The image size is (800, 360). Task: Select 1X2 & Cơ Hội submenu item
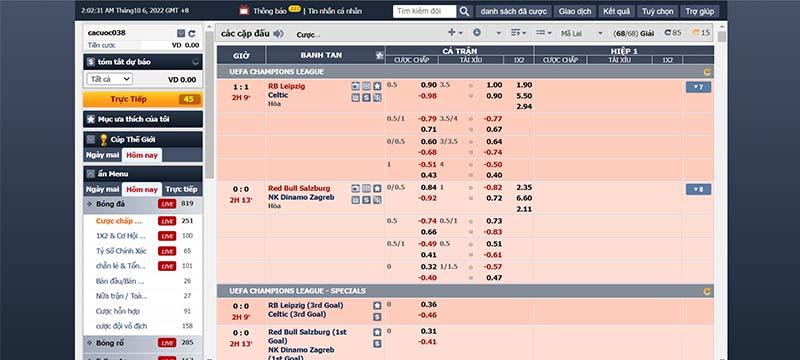[x=120, y=236]
